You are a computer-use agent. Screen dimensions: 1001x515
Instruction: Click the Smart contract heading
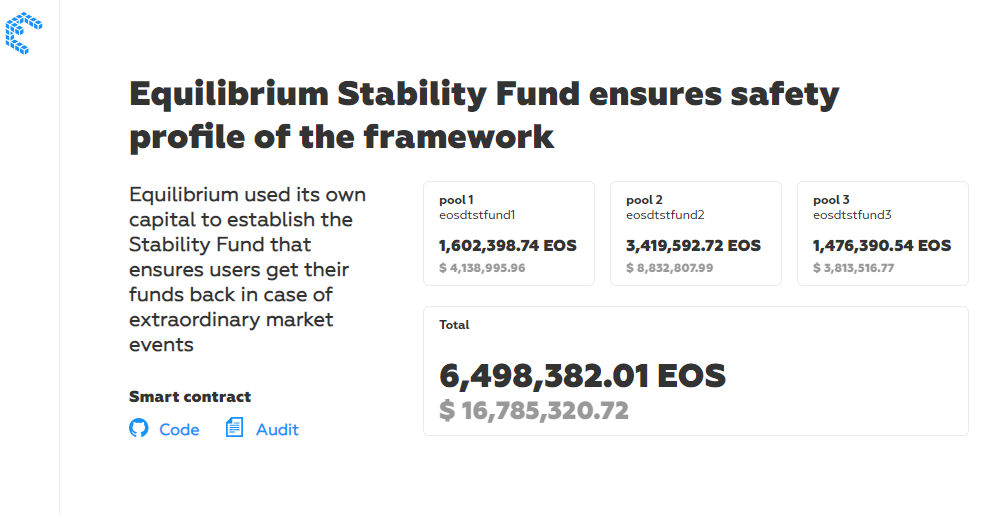click(190, 396)
